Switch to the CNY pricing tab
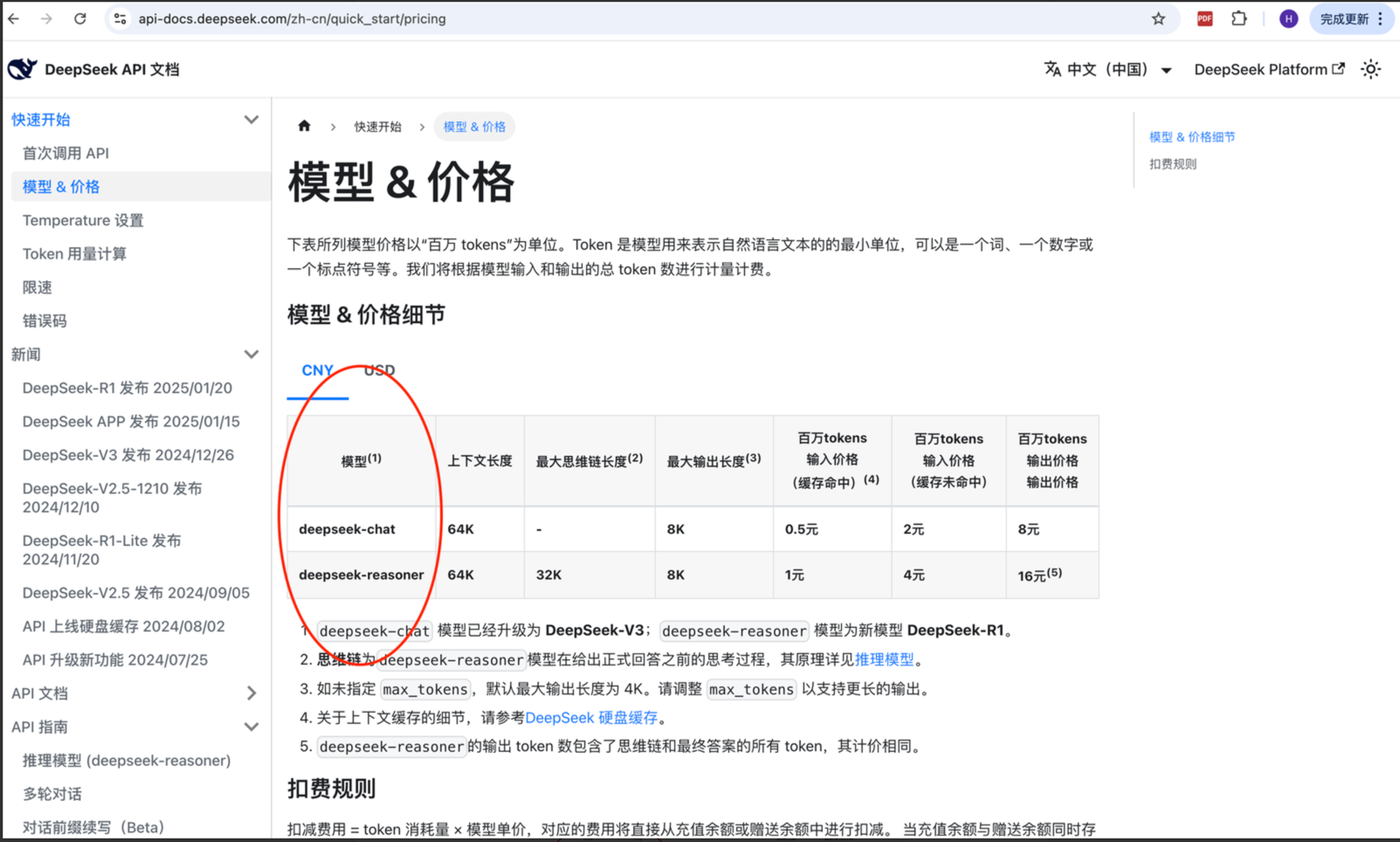Image resolution: width=1400 pixels, height=842 pixels. [317, 370]
